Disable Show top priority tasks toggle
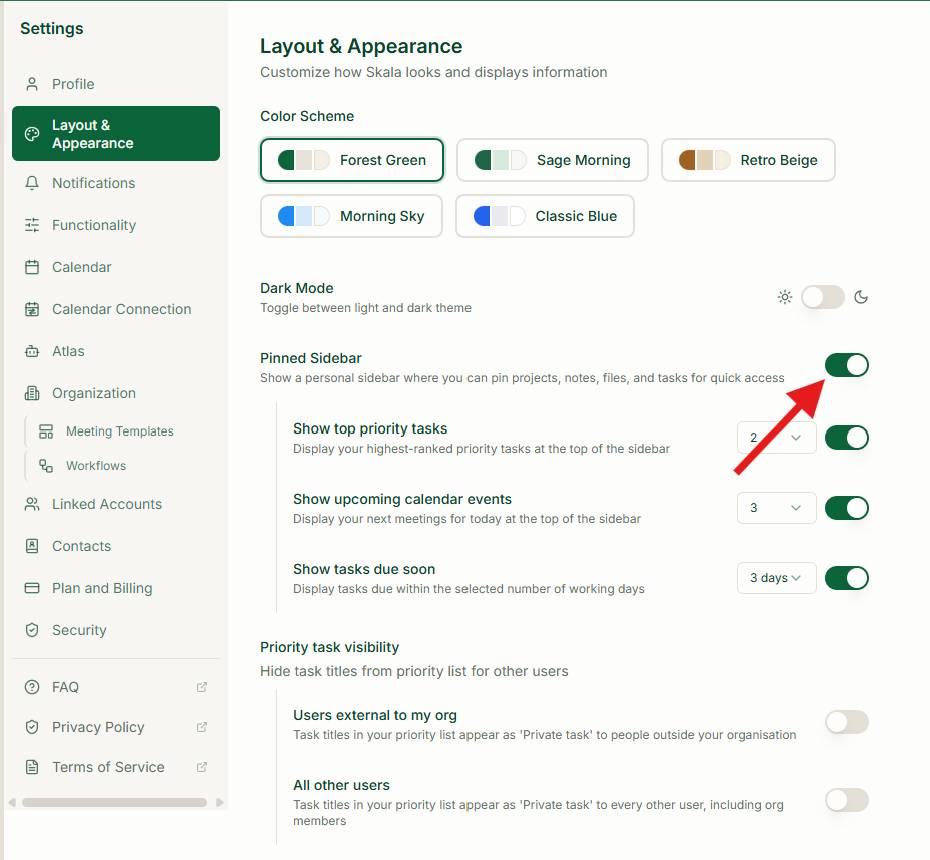Viewport: 930px width, 860px height. (847, 438)
